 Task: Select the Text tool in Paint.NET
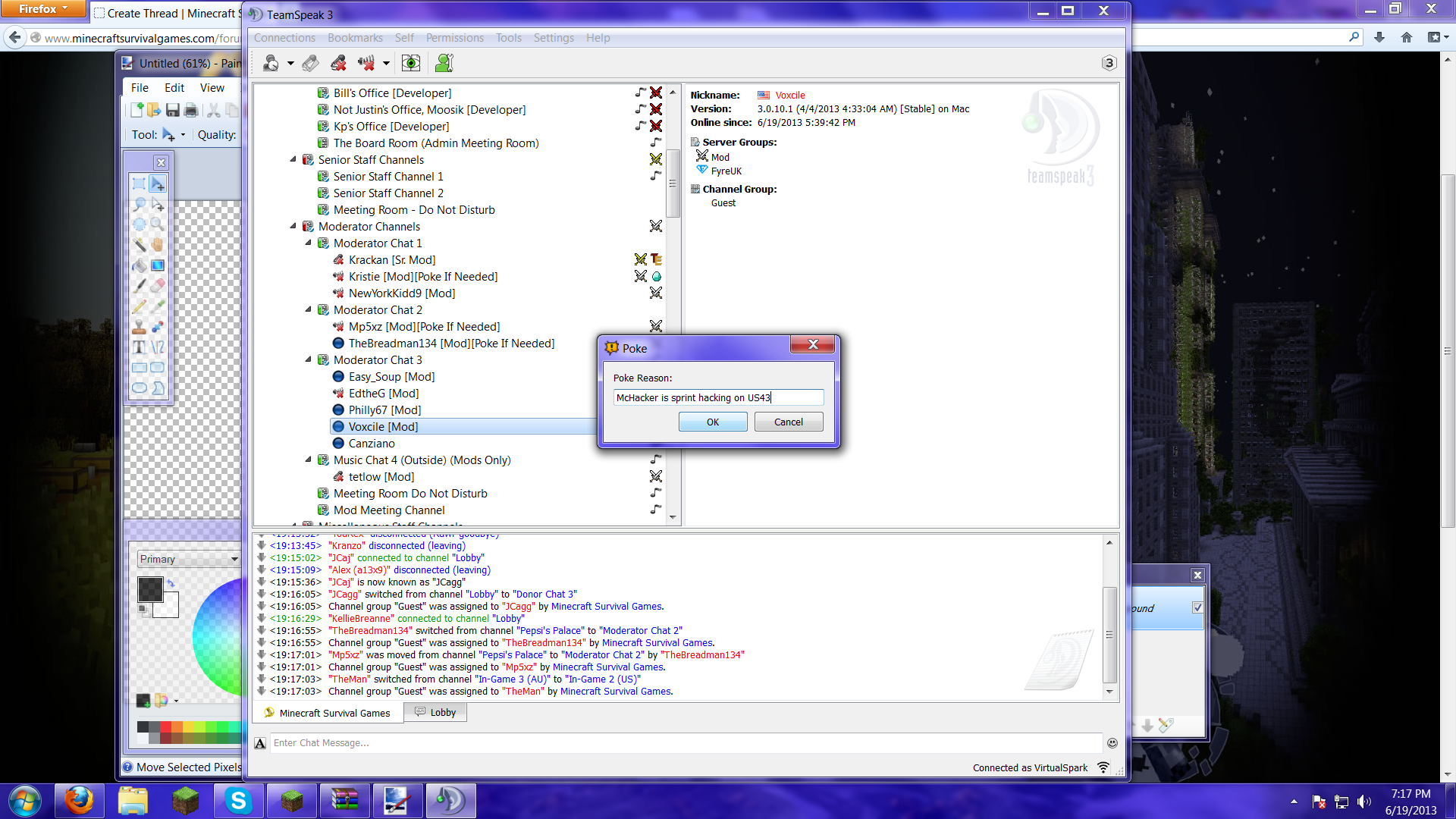pos(140,347)
